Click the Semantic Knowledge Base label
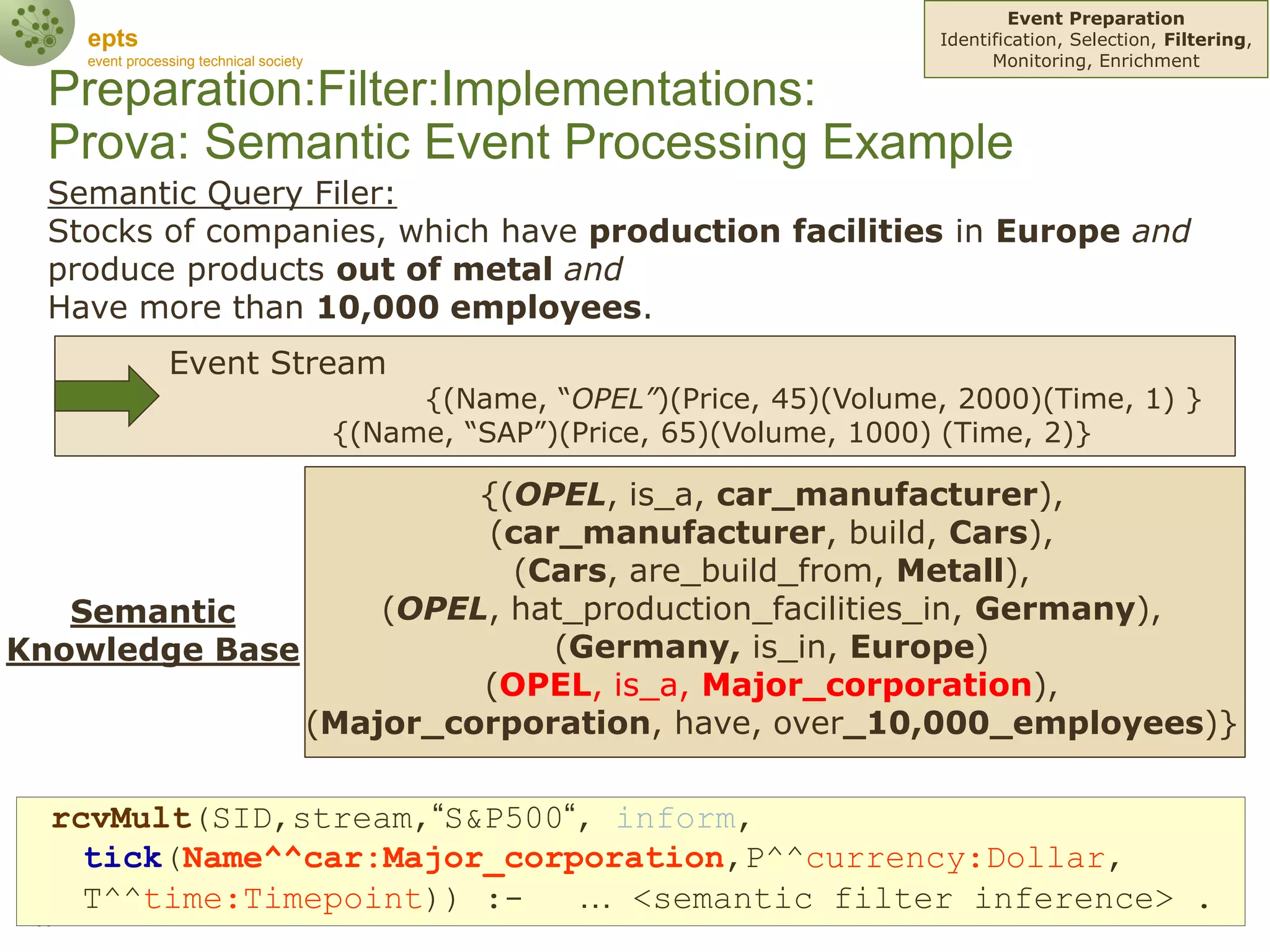Screen dimensions: 1270x952 point(153,630)
